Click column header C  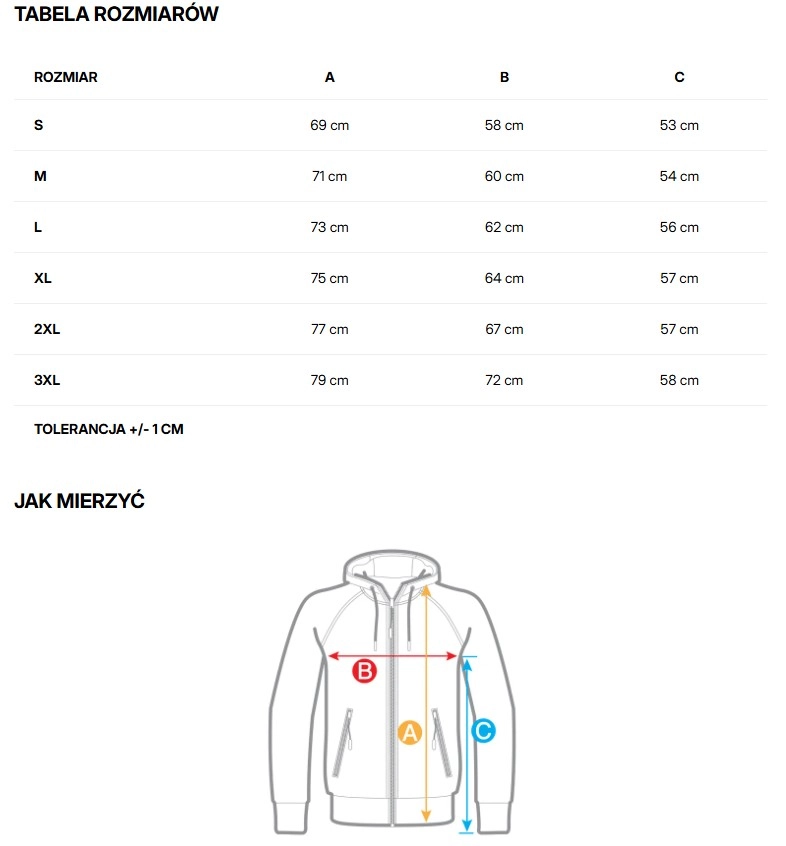click(679, 77)
